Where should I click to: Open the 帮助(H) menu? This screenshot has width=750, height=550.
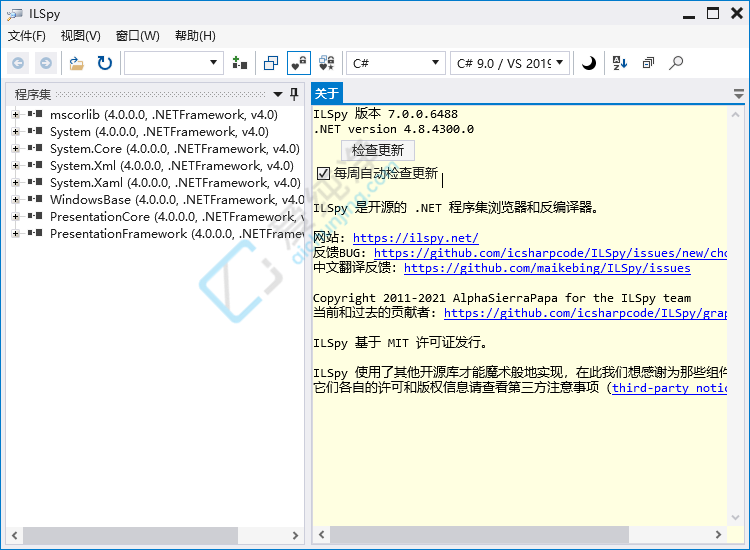195,36
